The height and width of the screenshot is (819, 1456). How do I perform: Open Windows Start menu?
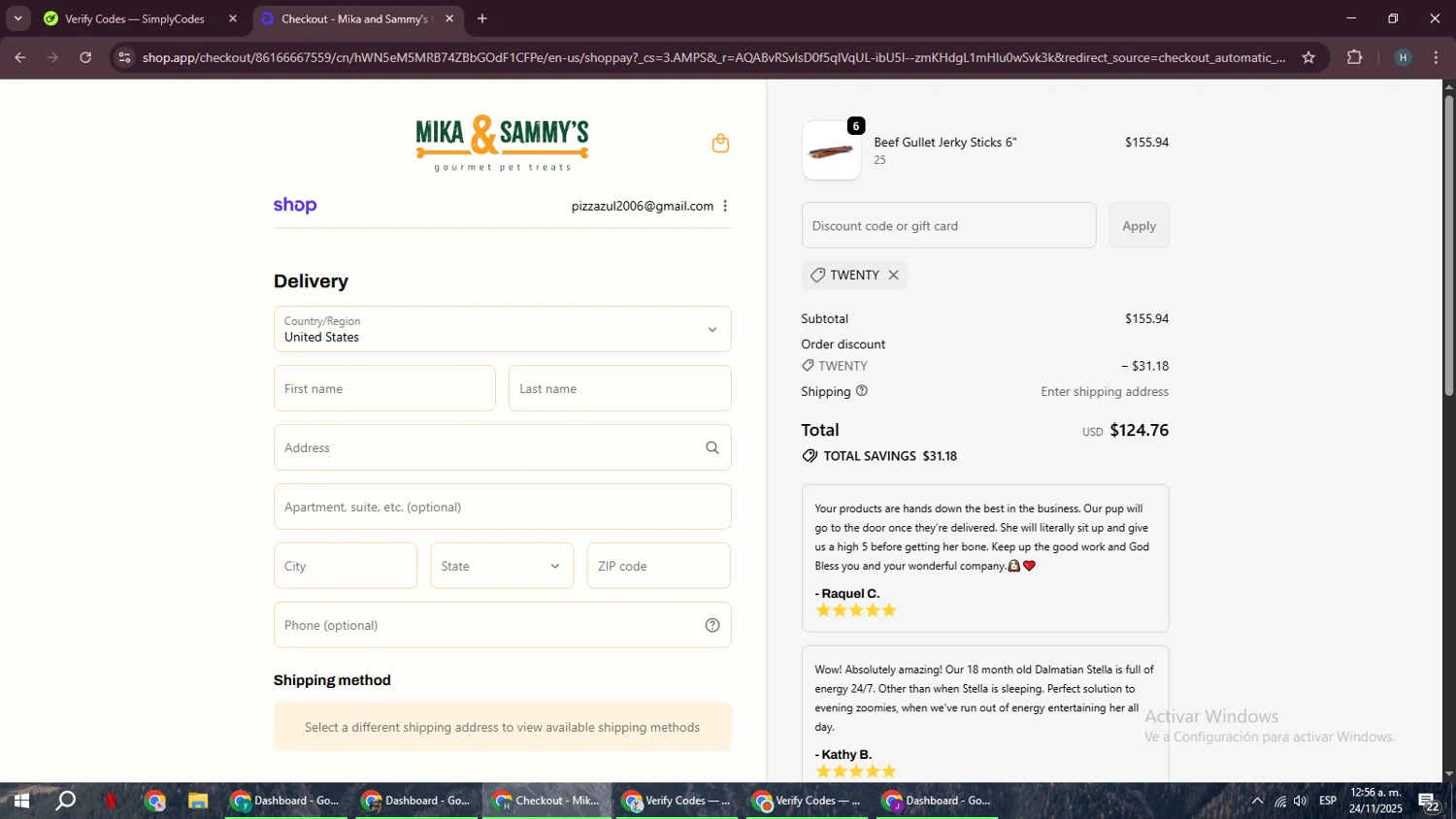coord(21,801)
